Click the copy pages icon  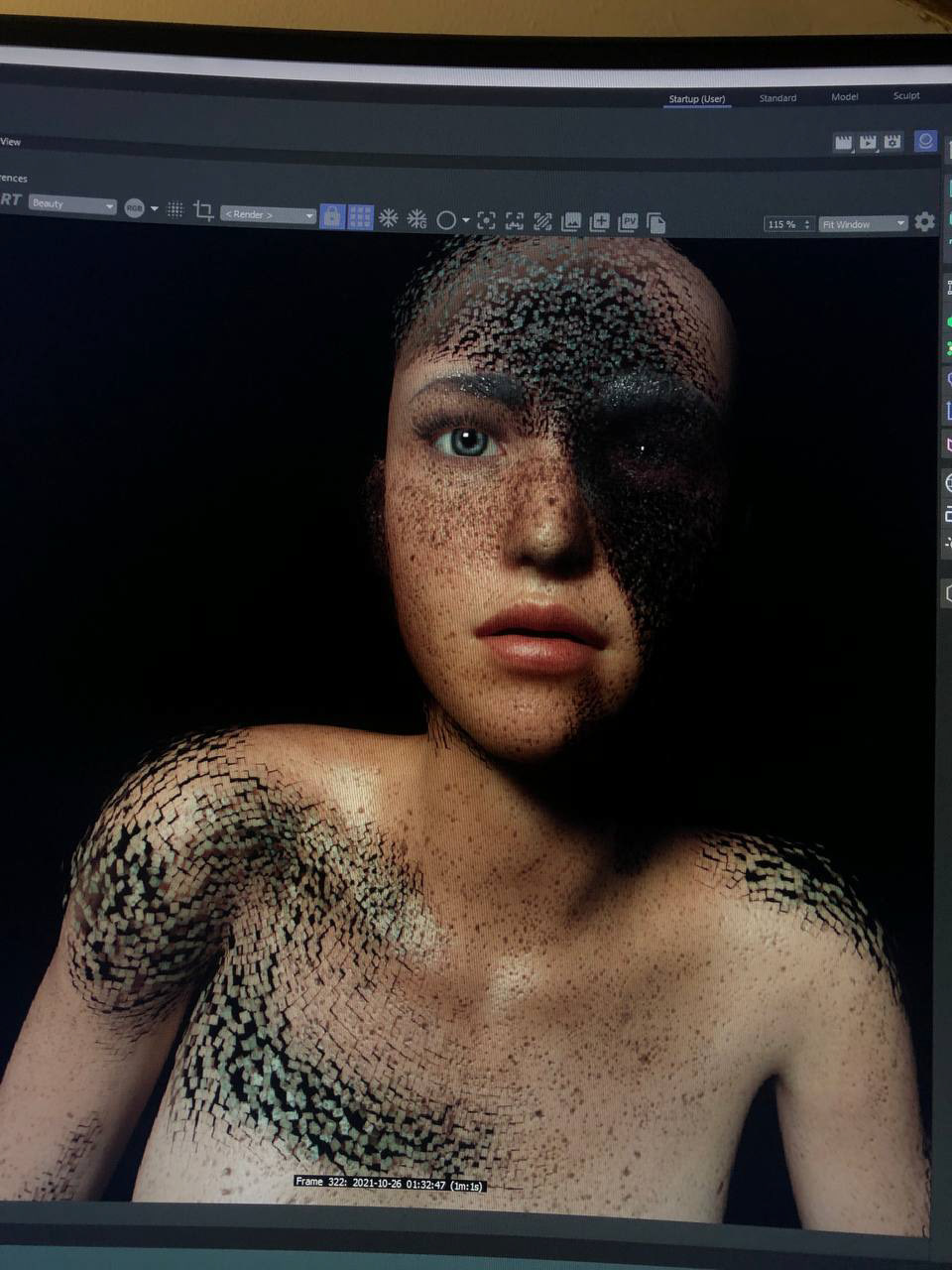[x=655, y=223]
